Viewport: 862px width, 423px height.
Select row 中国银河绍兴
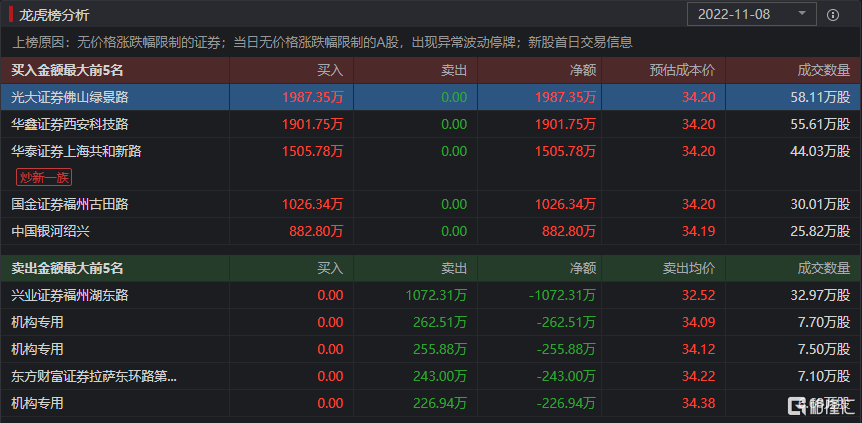pyautogui.click(x=431, y=232)
